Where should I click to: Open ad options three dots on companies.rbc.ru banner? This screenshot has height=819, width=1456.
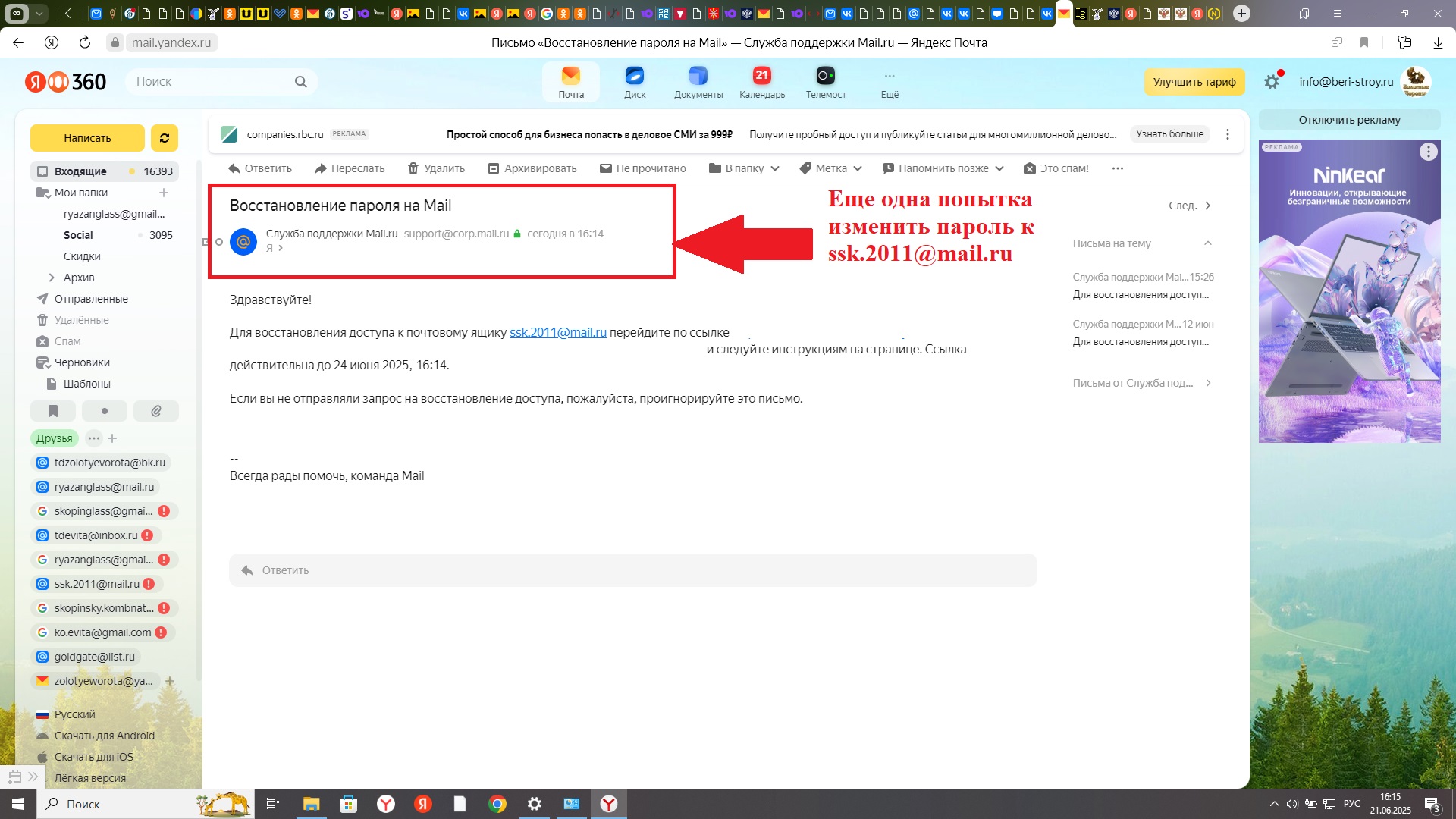click(1228, 134)
